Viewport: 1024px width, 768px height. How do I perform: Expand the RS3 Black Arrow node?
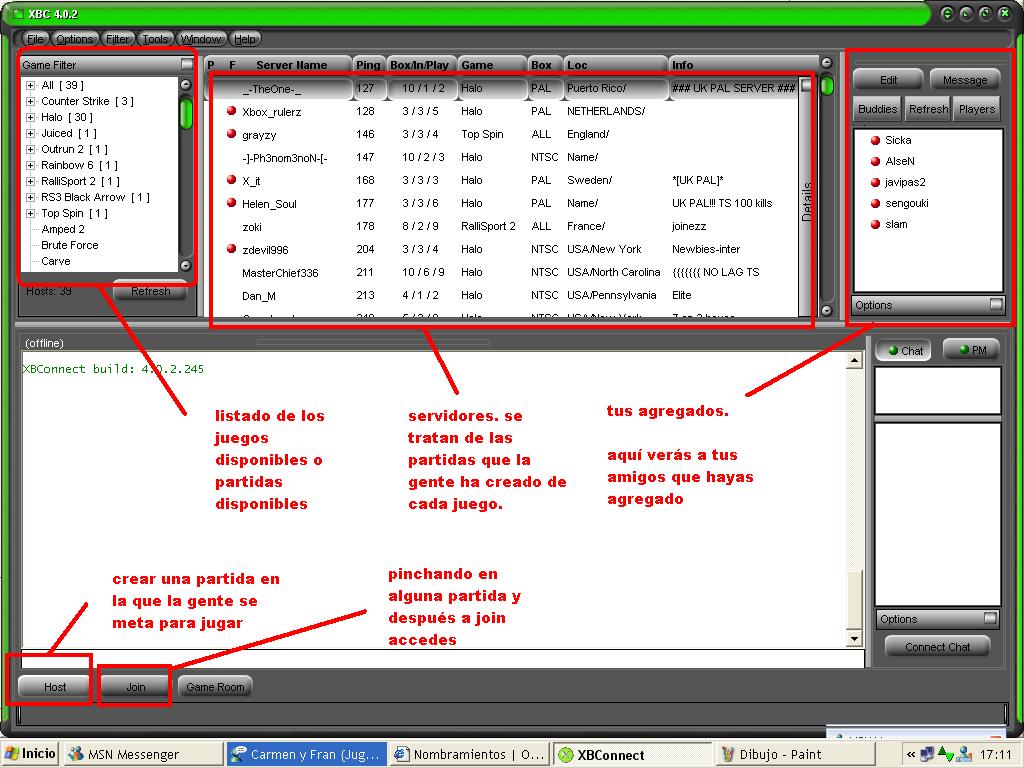30,197
